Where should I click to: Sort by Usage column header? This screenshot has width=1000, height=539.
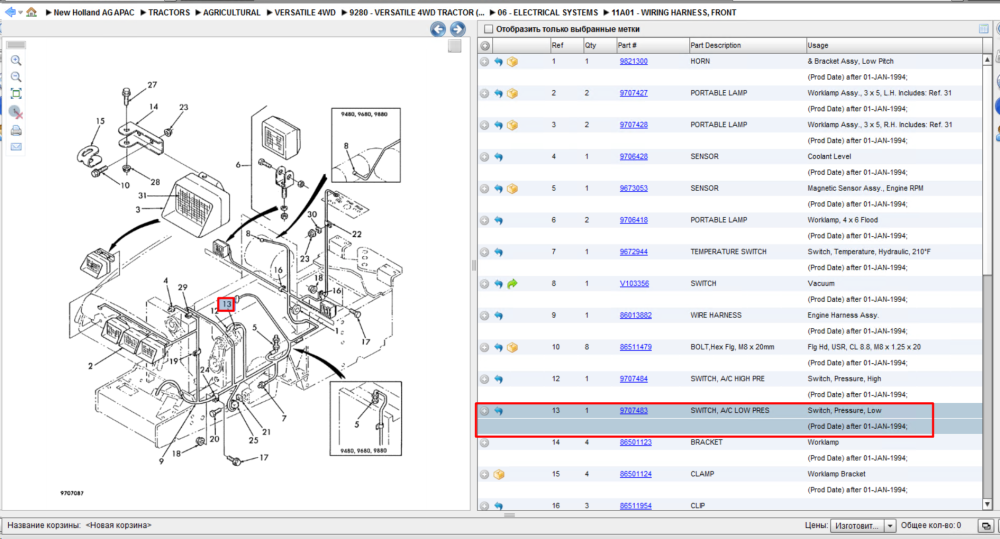894,45
